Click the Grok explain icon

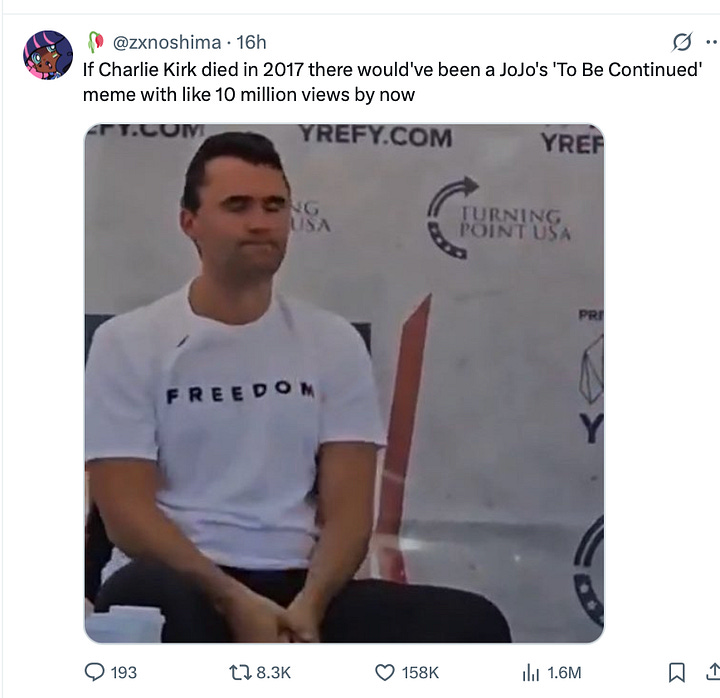click(x=682, y=42)
